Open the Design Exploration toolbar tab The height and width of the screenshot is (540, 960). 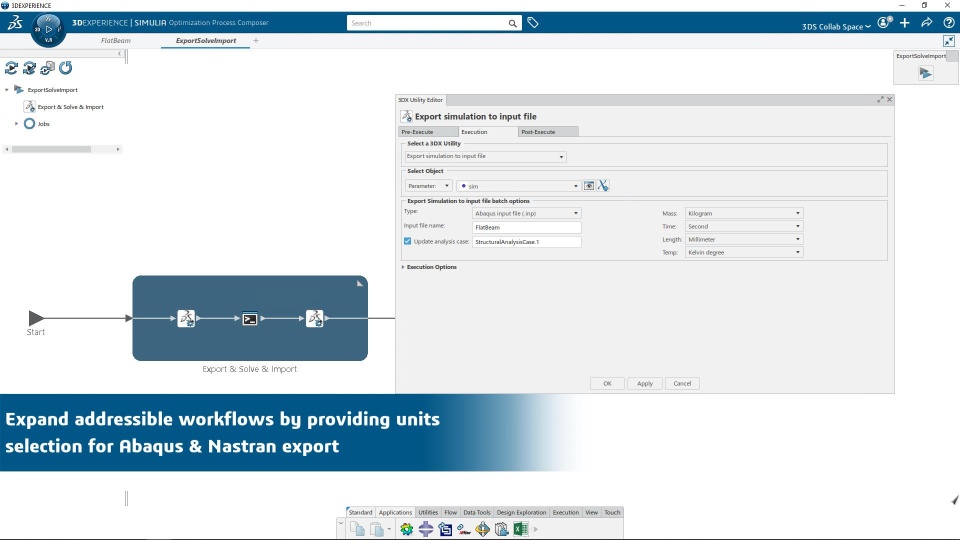tap(521, 512)
